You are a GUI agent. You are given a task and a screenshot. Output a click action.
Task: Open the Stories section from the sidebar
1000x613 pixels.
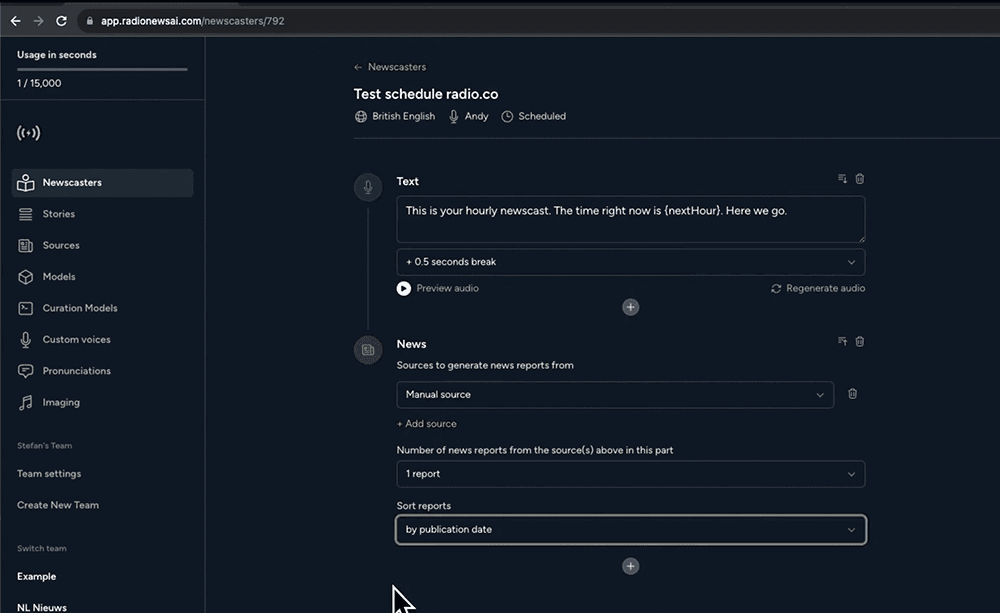(24, 213)
